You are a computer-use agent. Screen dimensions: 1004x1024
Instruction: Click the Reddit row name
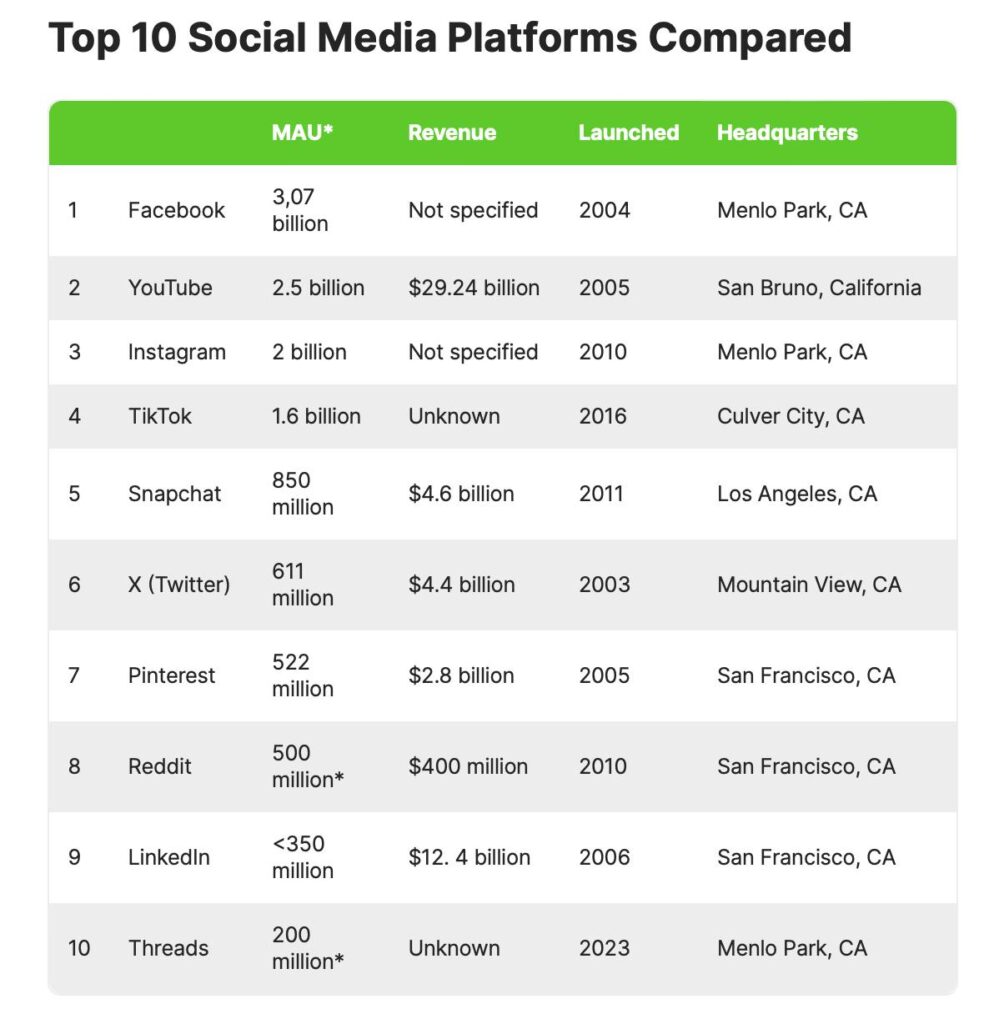160,767
